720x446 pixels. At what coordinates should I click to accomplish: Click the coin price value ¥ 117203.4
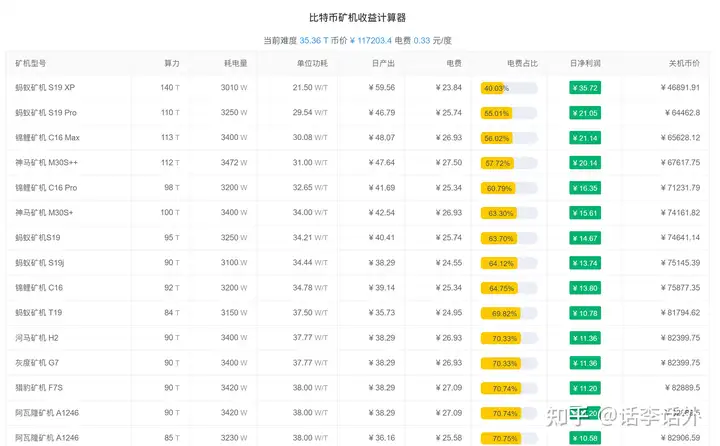(x=371, y=40)
